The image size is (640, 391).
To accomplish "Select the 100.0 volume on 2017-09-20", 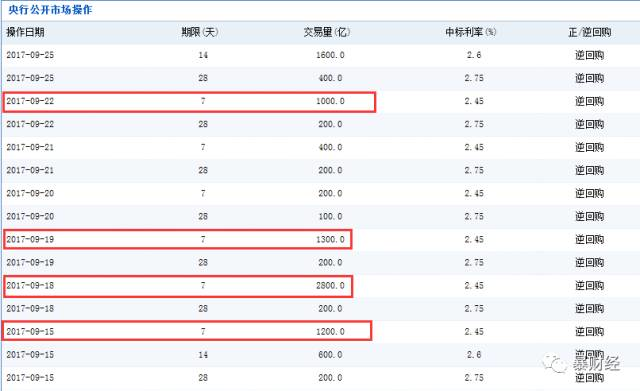I will pyautogui.click(x=330, y=216).
